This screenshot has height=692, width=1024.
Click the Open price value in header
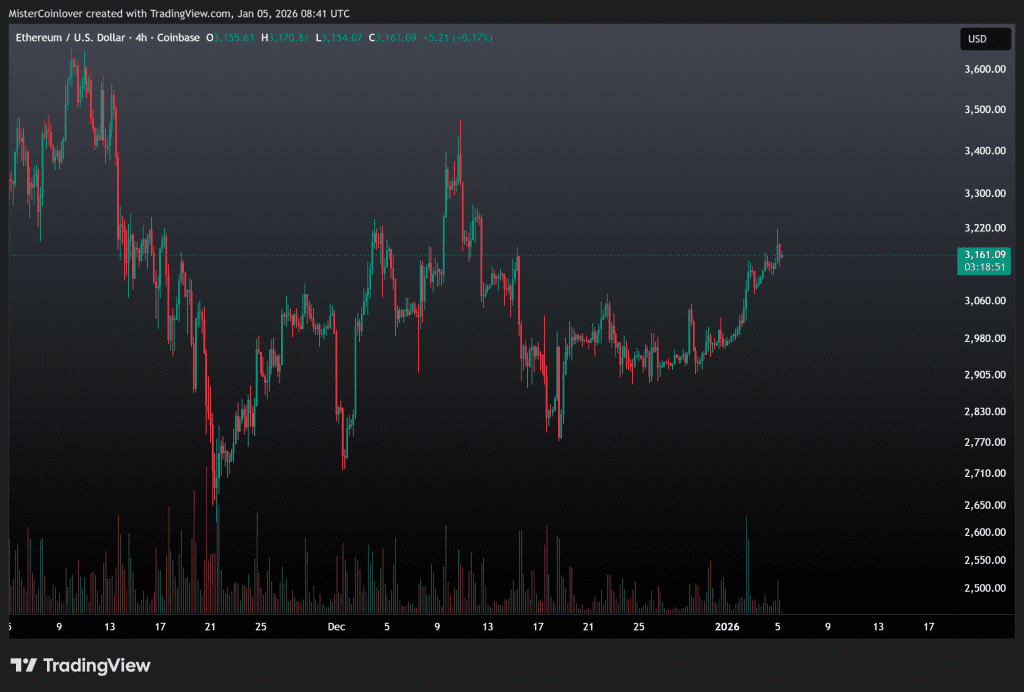pyautogui.click(x=235, y=38)
